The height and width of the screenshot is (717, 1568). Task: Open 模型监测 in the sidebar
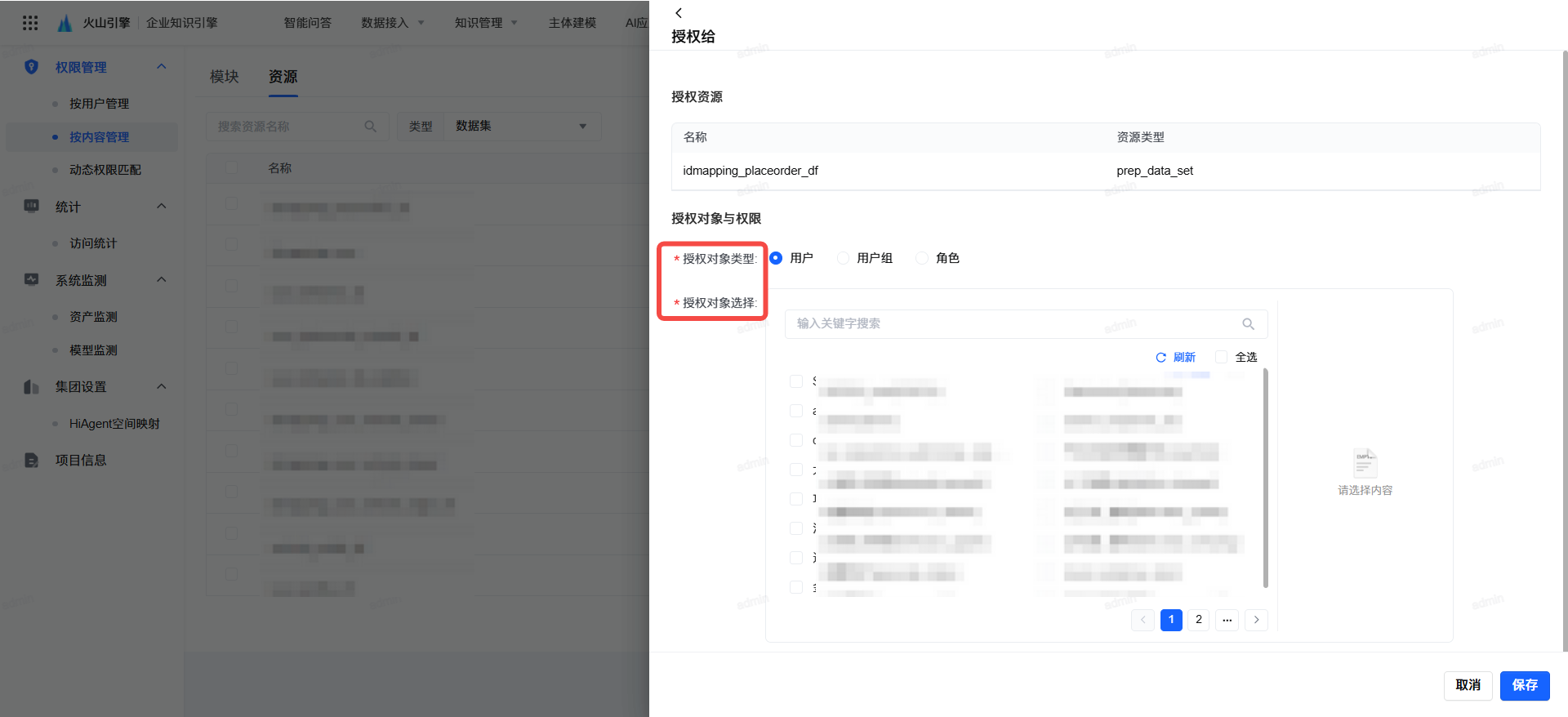tap(93, 350)
